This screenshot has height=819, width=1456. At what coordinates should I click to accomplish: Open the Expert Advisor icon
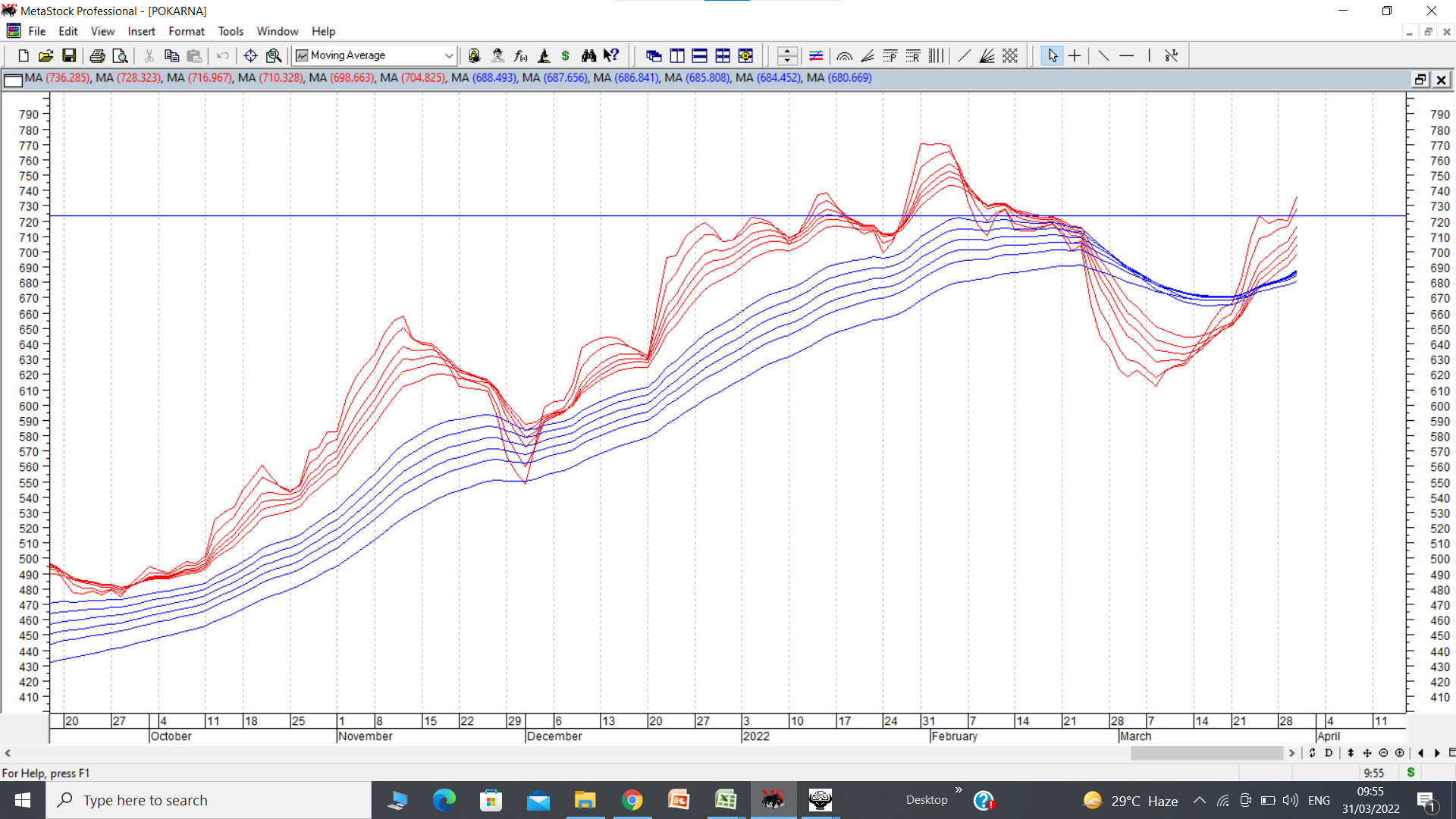[497, 55]
